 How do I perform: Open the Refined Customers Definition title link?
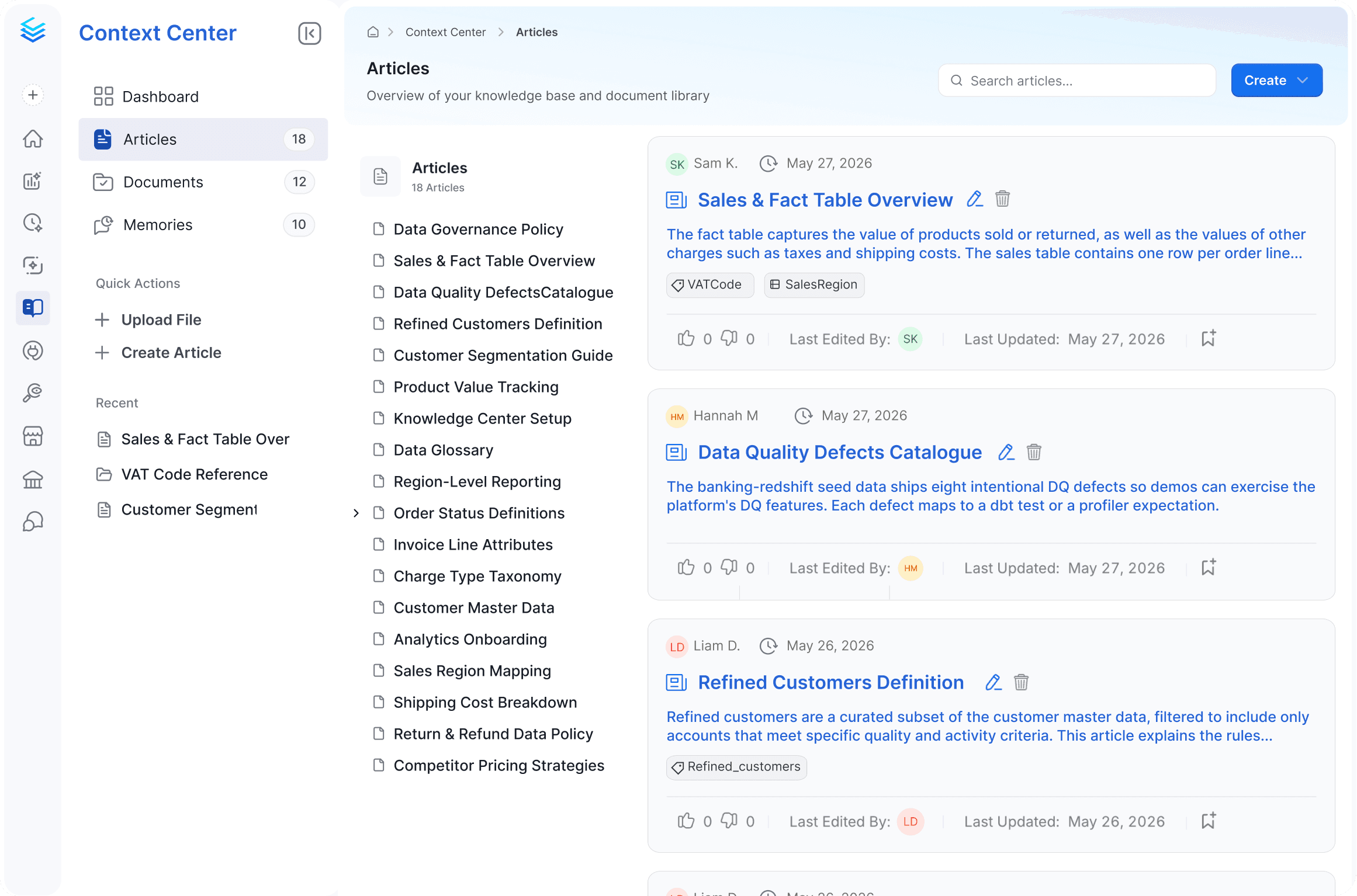pyautogui.click(x=830, y=682)
